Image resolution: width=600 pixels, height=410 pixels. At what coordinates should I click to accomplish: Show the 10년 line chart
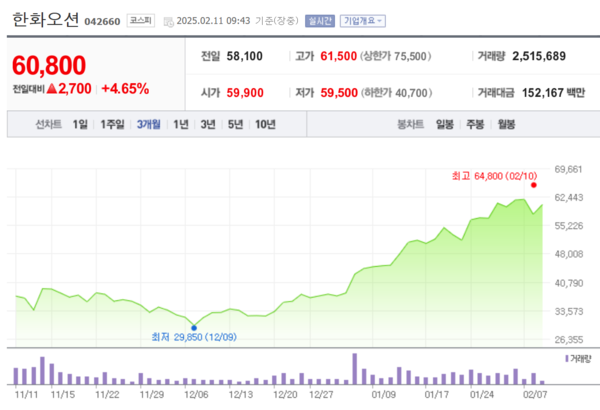pos(265,124)
